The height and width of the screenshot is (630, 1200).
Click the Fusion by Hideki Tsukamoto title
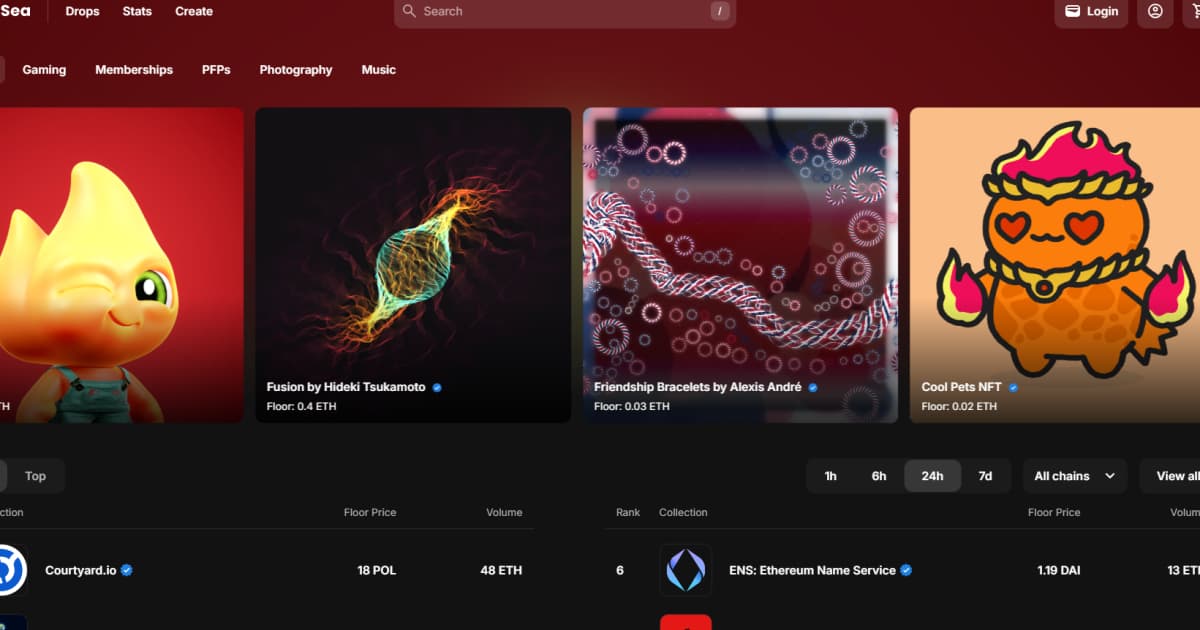pos(346,387)
